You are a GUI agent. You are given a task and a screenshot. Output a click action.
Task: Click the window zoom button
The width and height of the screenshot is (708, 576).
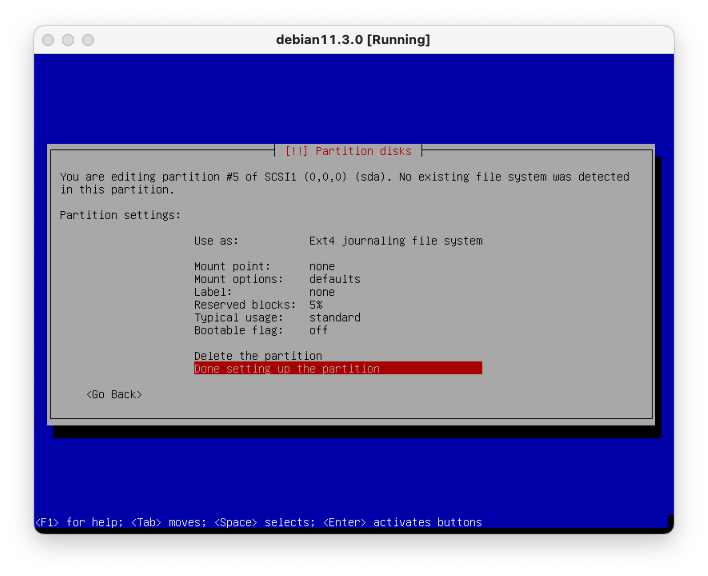coord(88,40)
